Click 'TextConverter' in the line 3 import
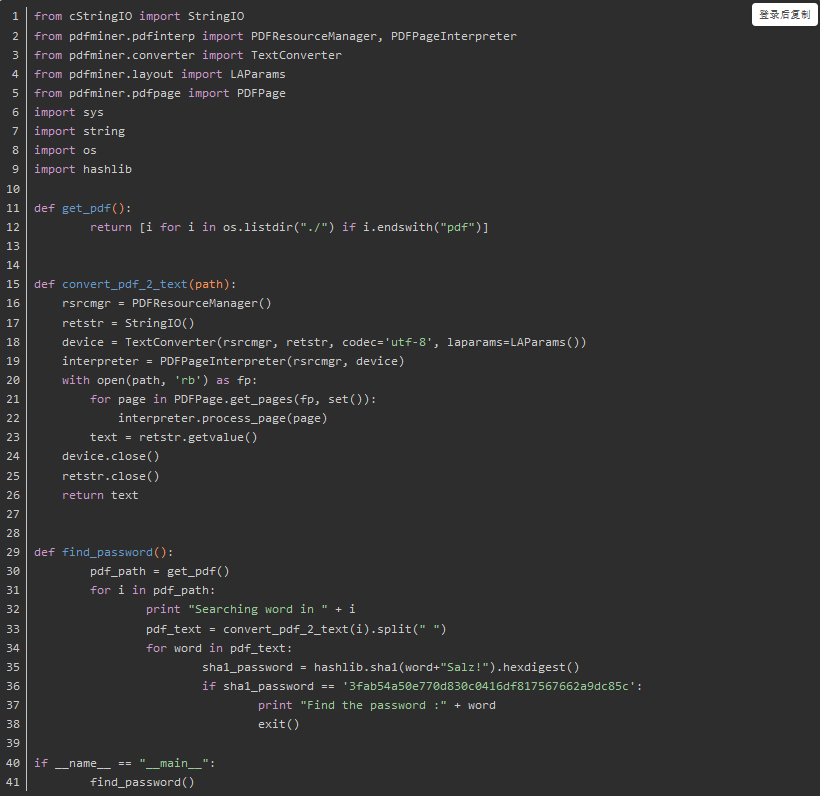This screenshot has height=796, width=820. (x=296, y=55)
